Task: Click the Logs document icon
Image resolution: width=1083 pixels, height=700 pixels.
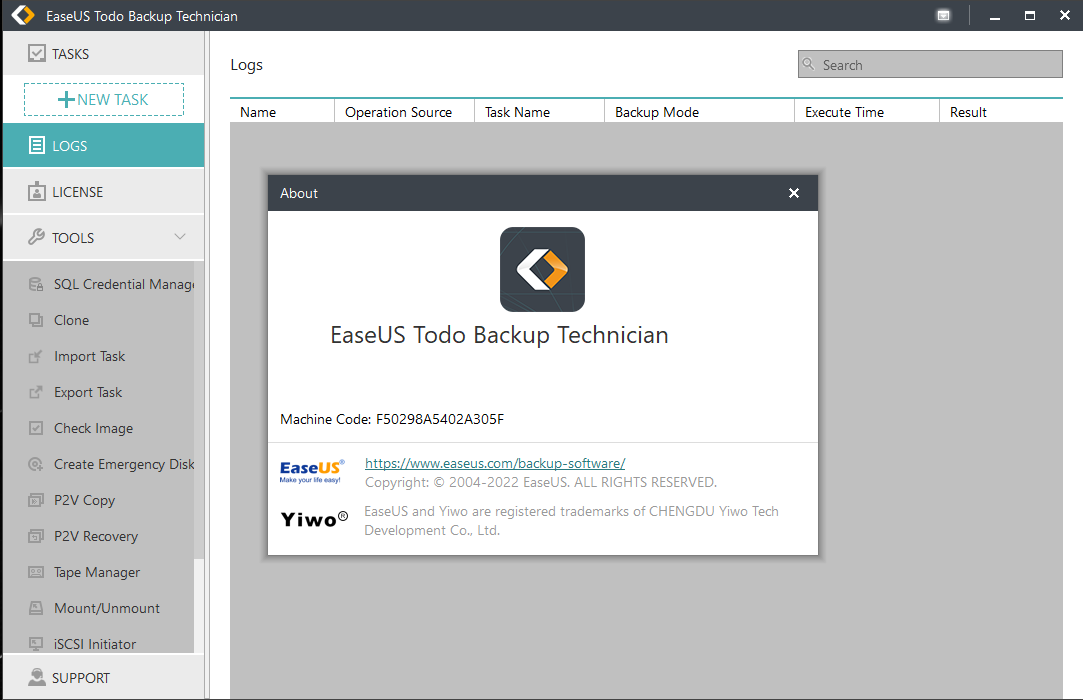Action: coord(37,145)
